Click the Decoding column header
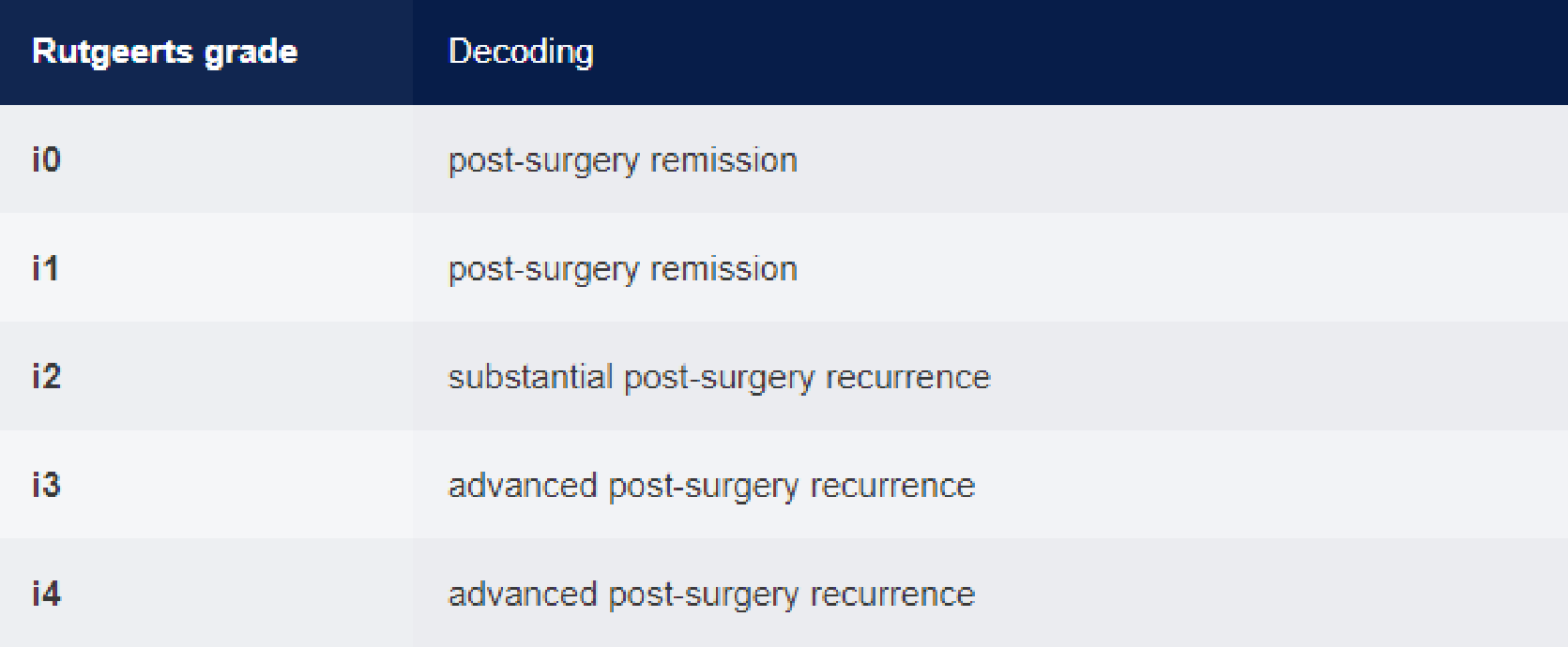The height and width of the screenshot is (647, 1568). [x=521, y=52]
